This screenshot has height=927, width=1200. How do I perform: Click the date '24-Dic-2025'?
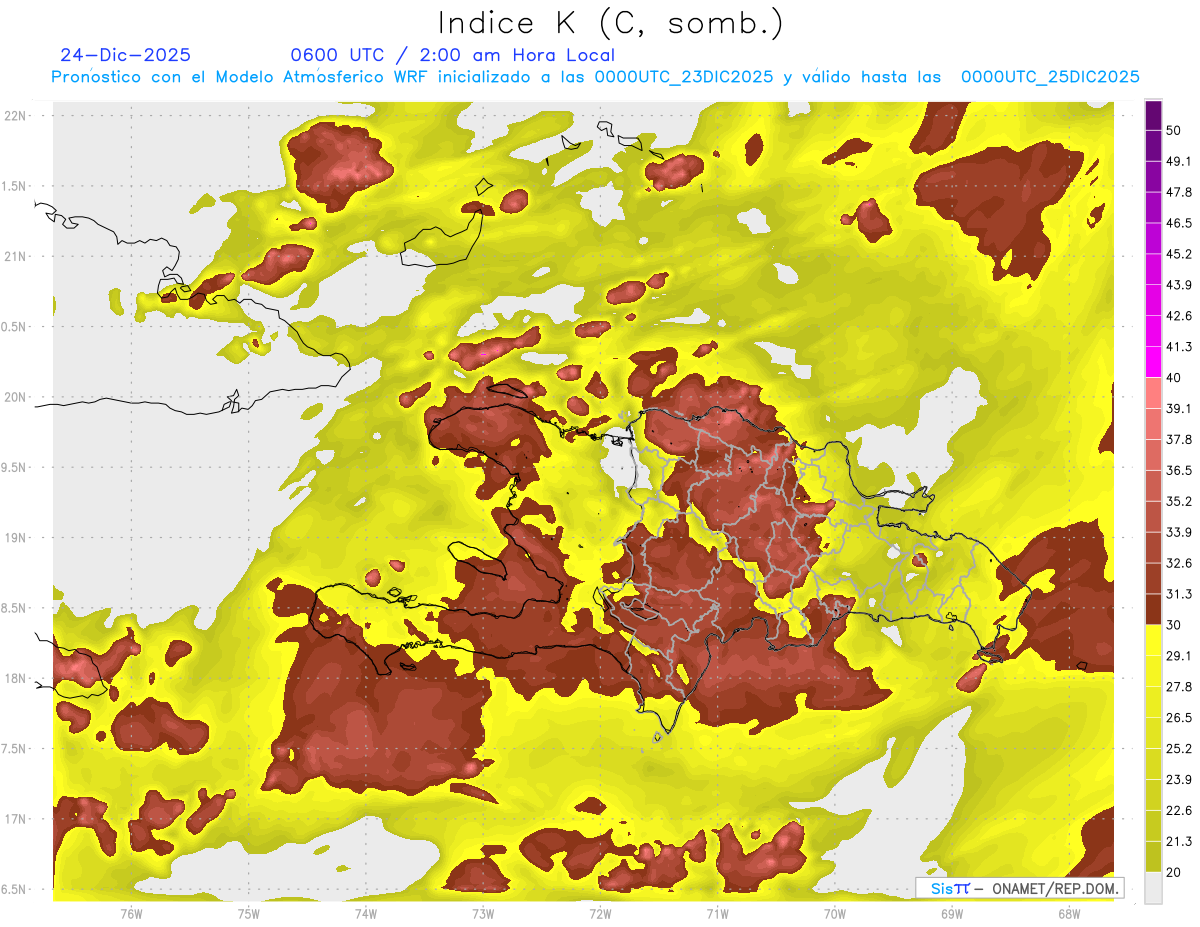(125, 55)
